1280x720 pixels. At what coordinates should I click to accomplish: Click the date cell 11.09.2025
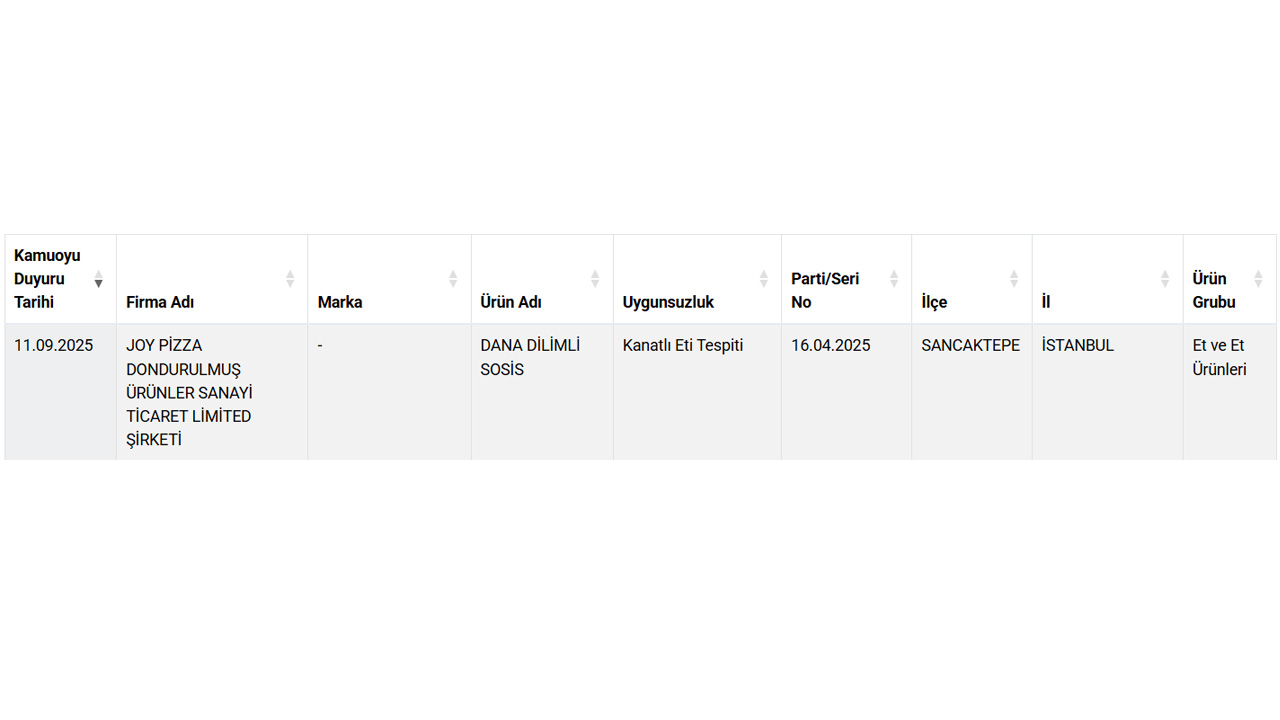[54, 346]
